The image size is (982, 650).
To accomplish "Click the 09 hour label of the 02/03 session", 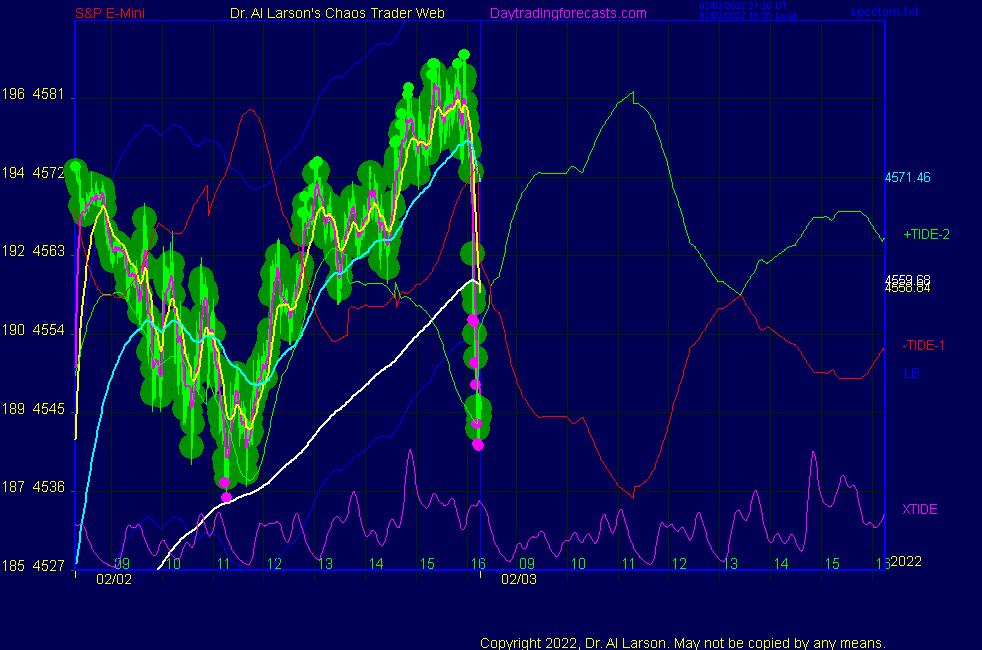I will (527, 564).
